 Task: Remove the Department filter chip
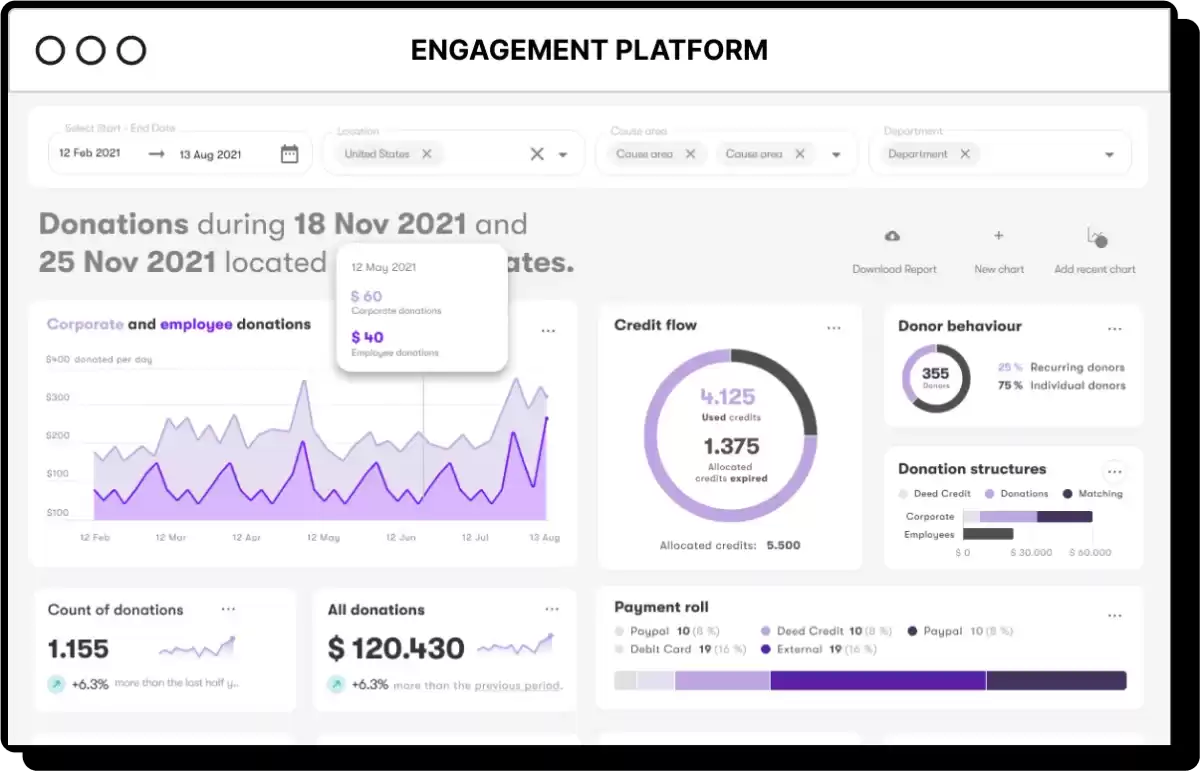point(965,154)
